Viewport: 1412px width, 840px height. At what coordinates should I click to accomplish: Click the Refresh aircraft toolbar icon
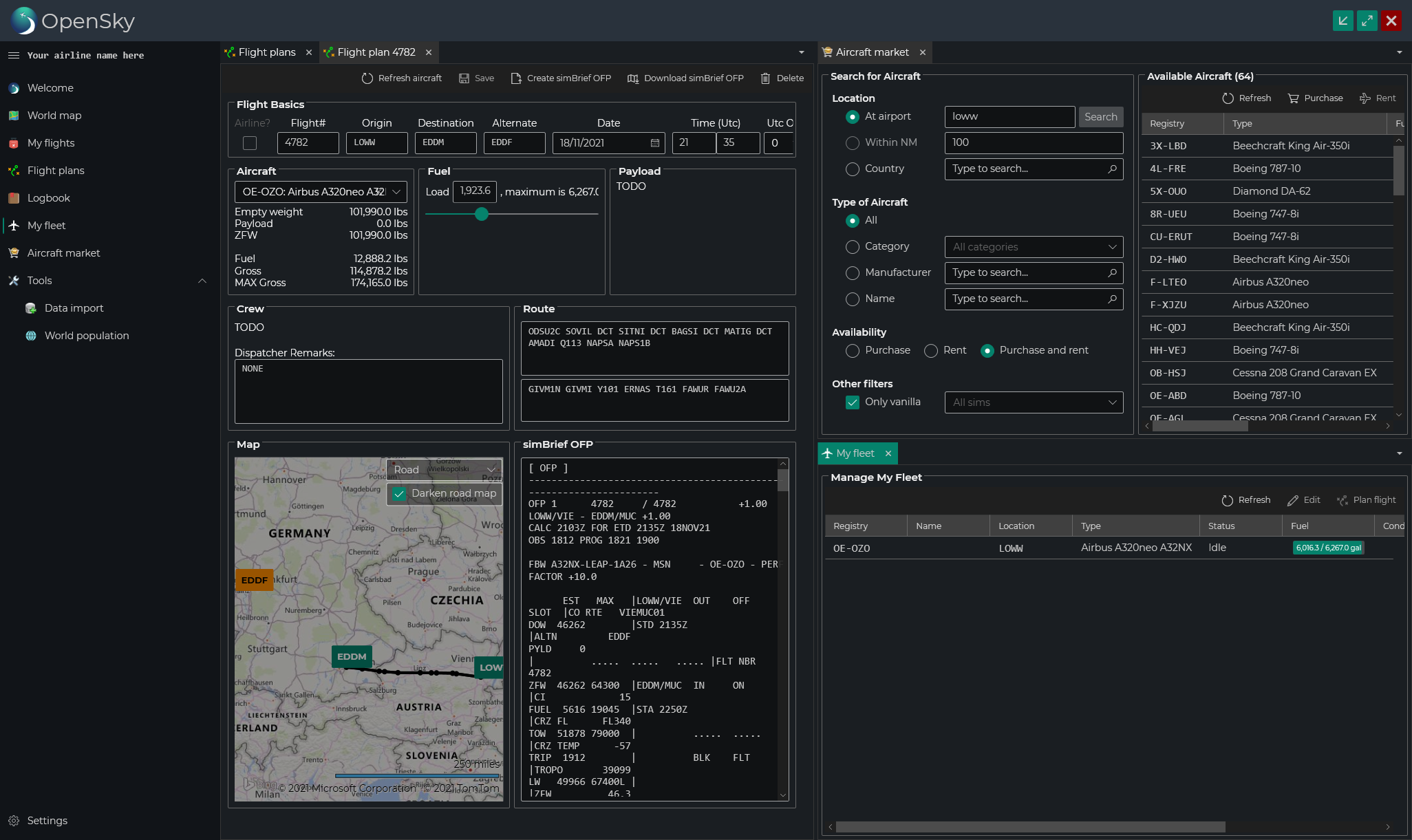click(367, 78)
